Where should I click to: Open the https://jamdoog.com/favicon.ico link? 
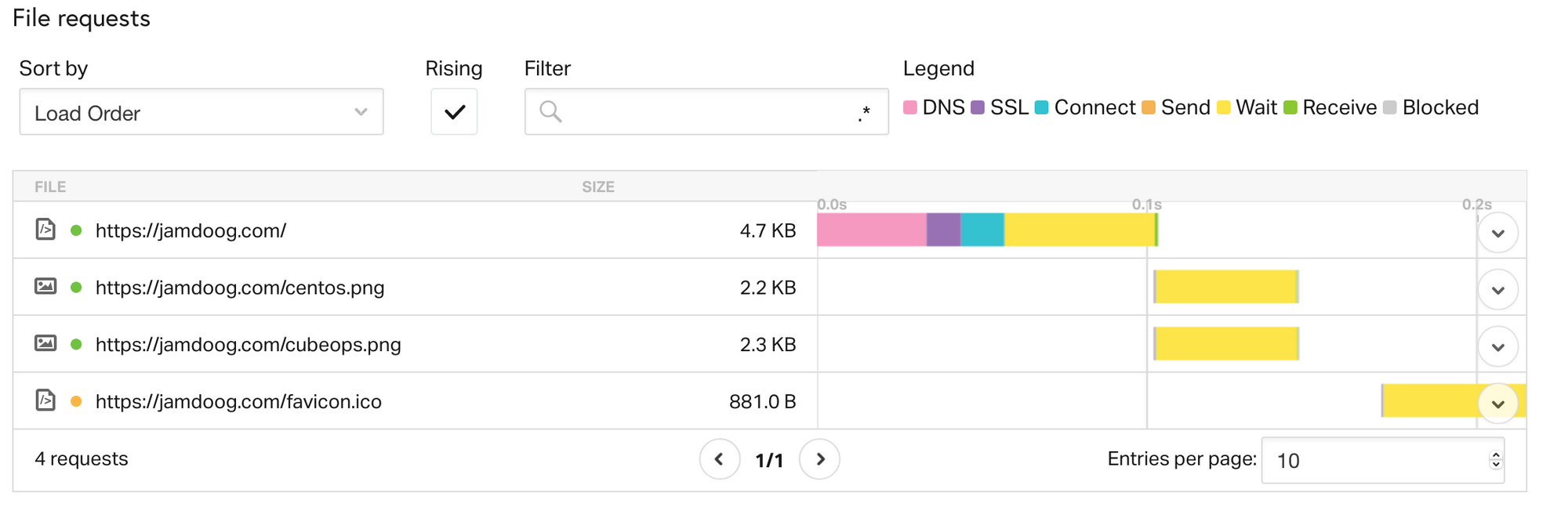pyautogui.click(x=238, y=402)
